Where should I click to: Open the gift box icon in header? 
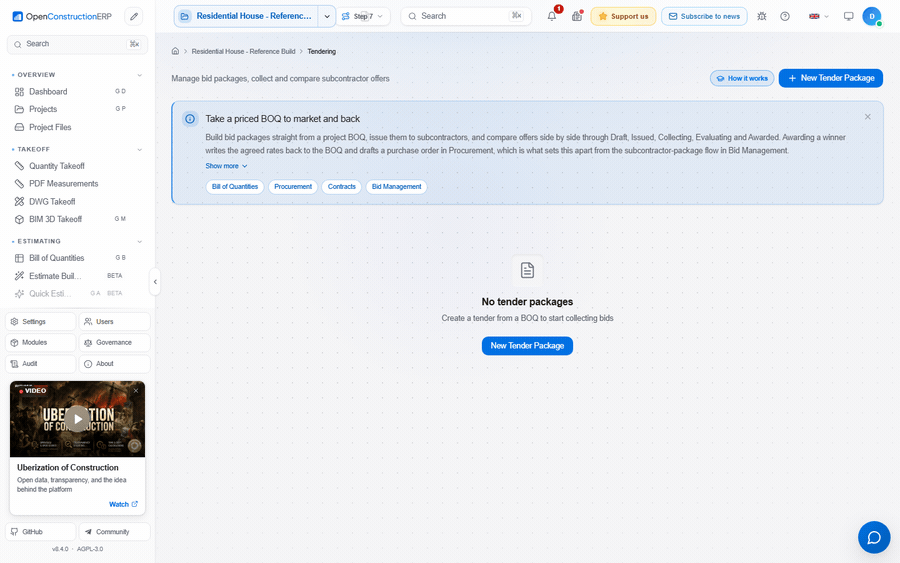[x=577, y=16]
